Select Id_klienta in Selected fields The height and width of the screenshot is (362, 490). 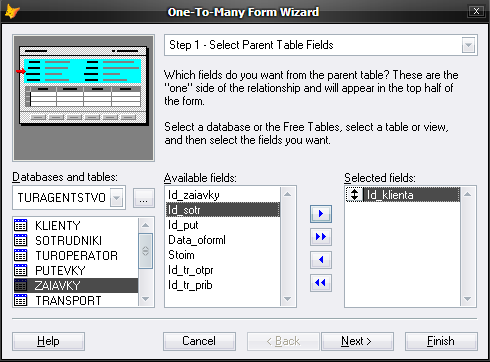click(x=403, y=195)
